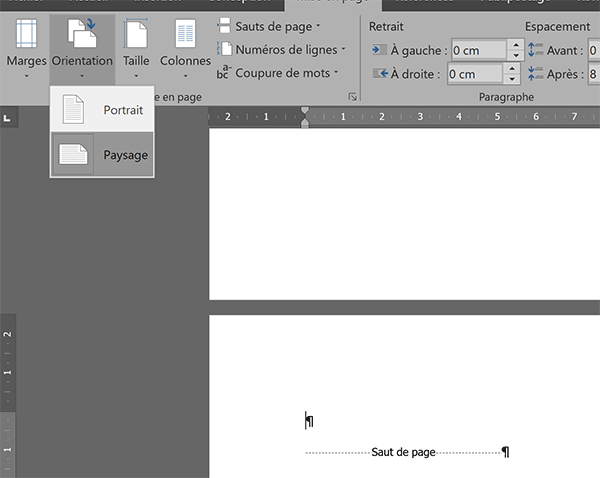
Task: Click the vertical ruler
Action: (x=7, y=396)
